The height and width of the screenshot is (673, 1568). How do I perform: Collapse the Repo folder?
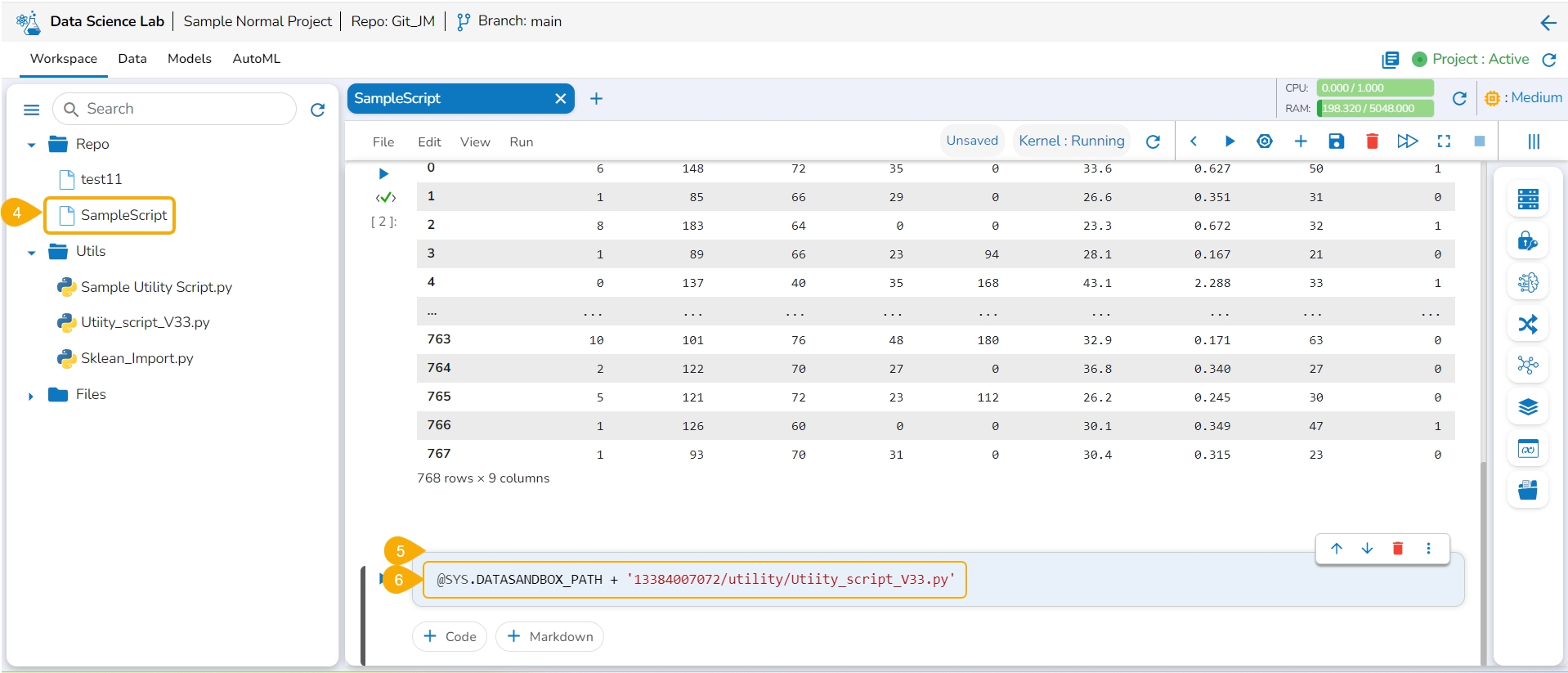31,145
